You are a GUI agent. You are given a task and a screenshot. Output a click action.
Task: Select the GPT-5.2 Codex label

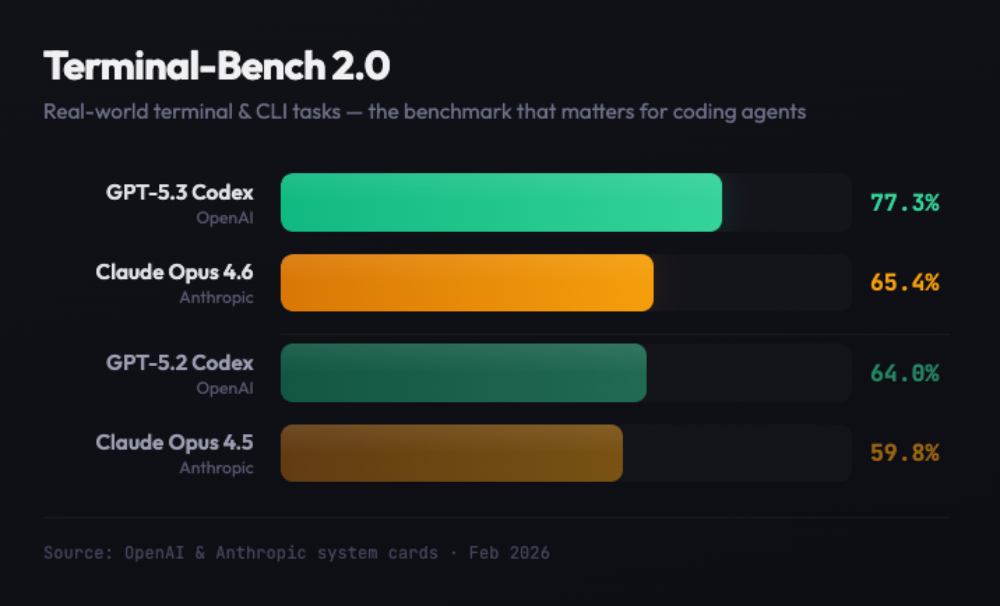[180, 363]
